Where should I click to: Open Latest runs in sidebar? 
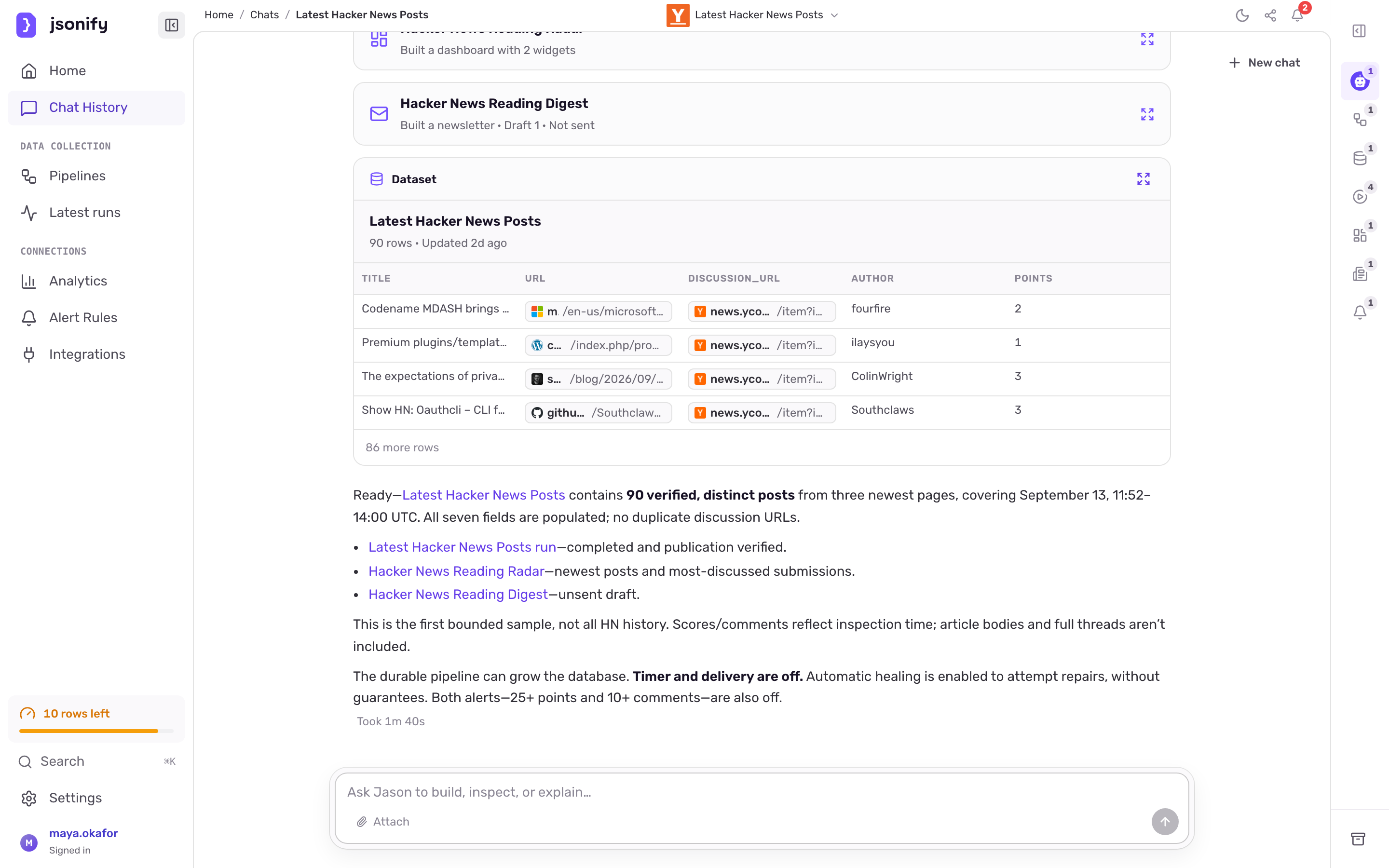(x=96, y=212)
